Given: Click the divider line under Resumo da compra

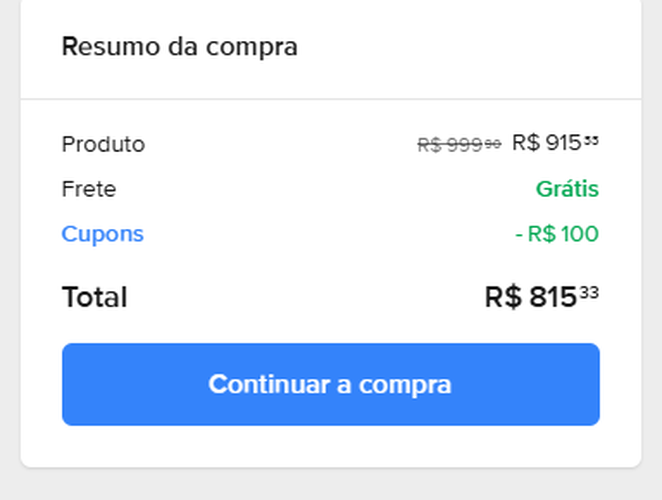Looking at the screenshot, I should coord(330,99).
